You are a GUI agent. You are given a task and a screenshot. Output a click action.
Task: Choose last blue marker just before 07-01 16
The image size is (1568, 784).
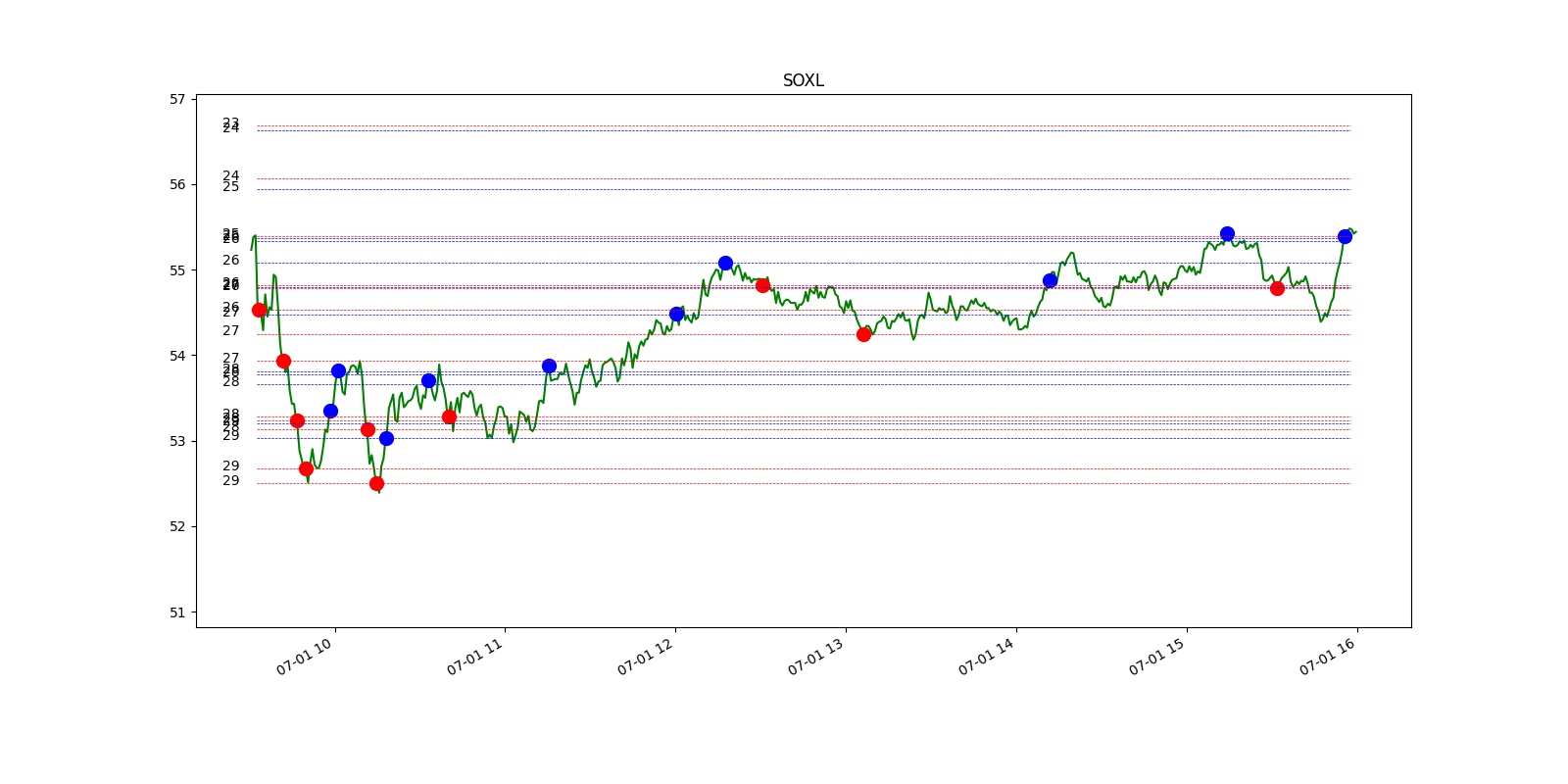[x=1345, y=236]
